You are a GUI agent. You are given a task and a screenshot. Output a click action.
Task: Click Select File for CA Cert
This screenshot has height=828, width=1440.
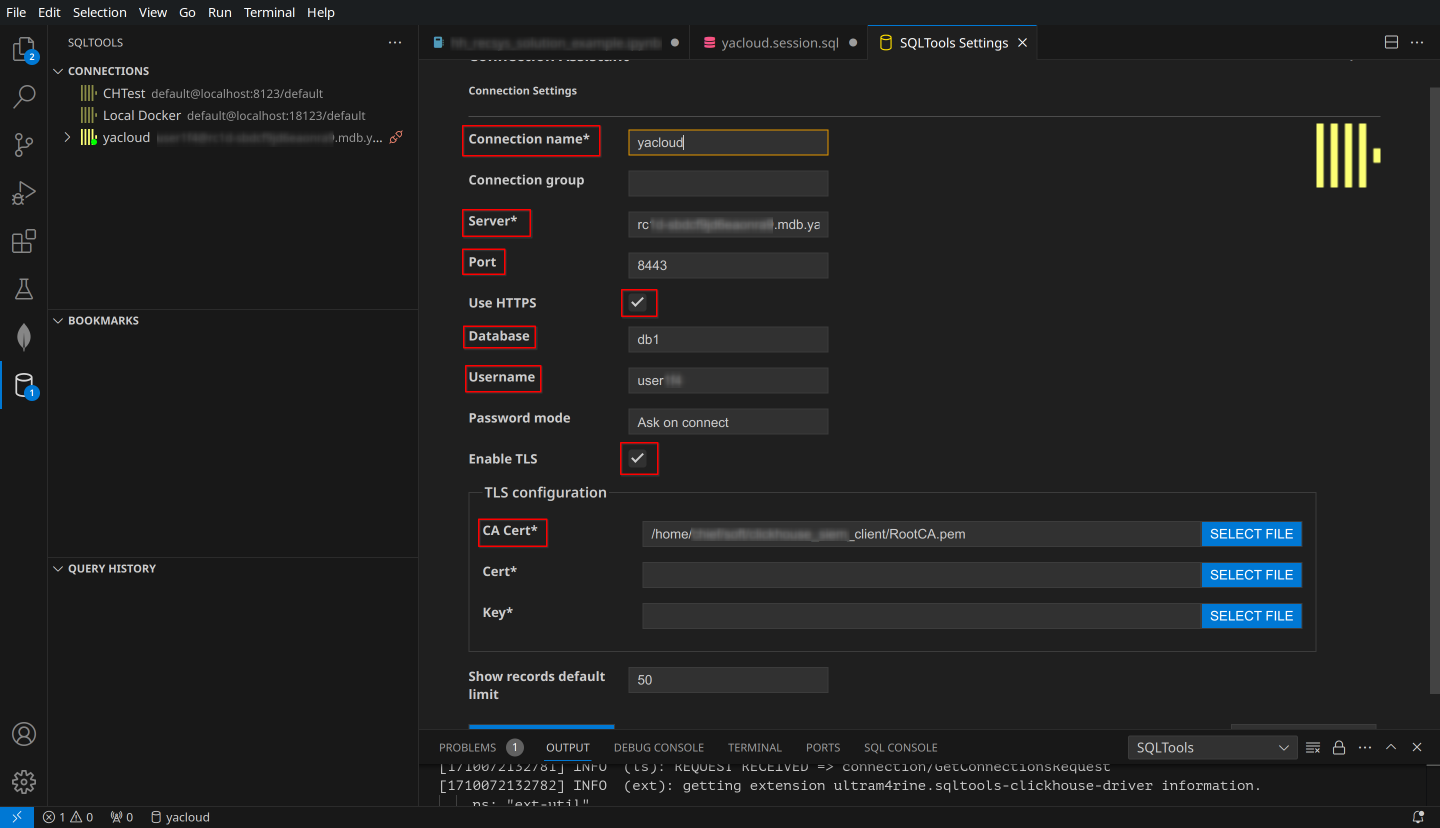click(x=1251, y=534)
